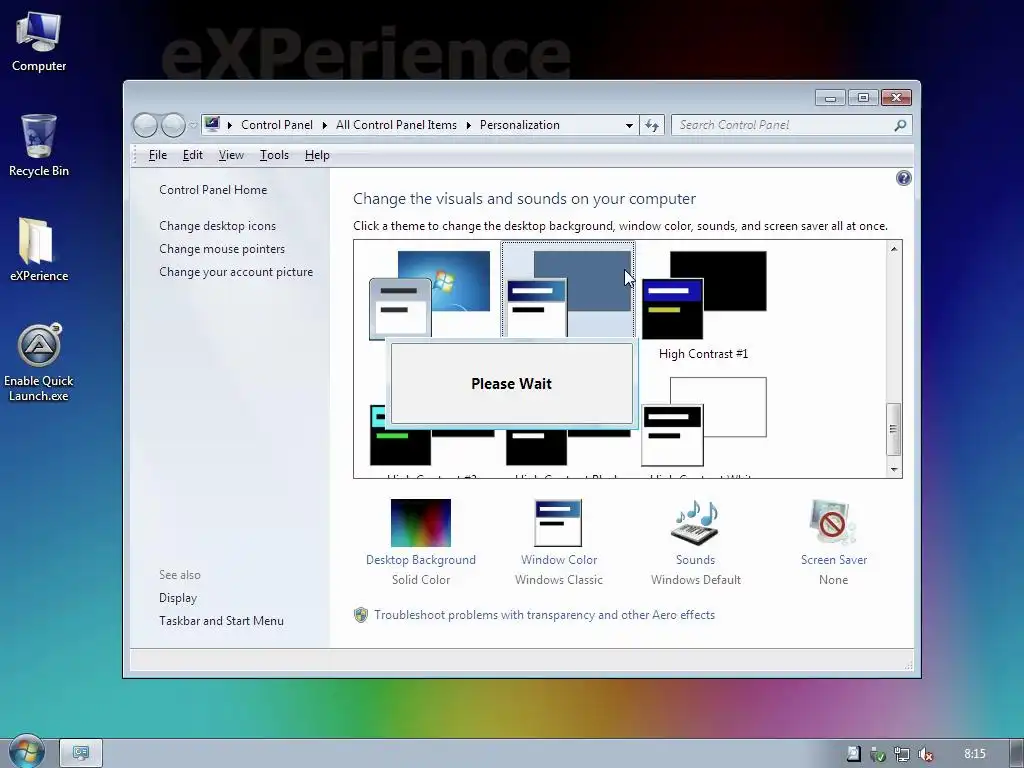
Task: Open Change your account picture
Action: coord(236,272)
